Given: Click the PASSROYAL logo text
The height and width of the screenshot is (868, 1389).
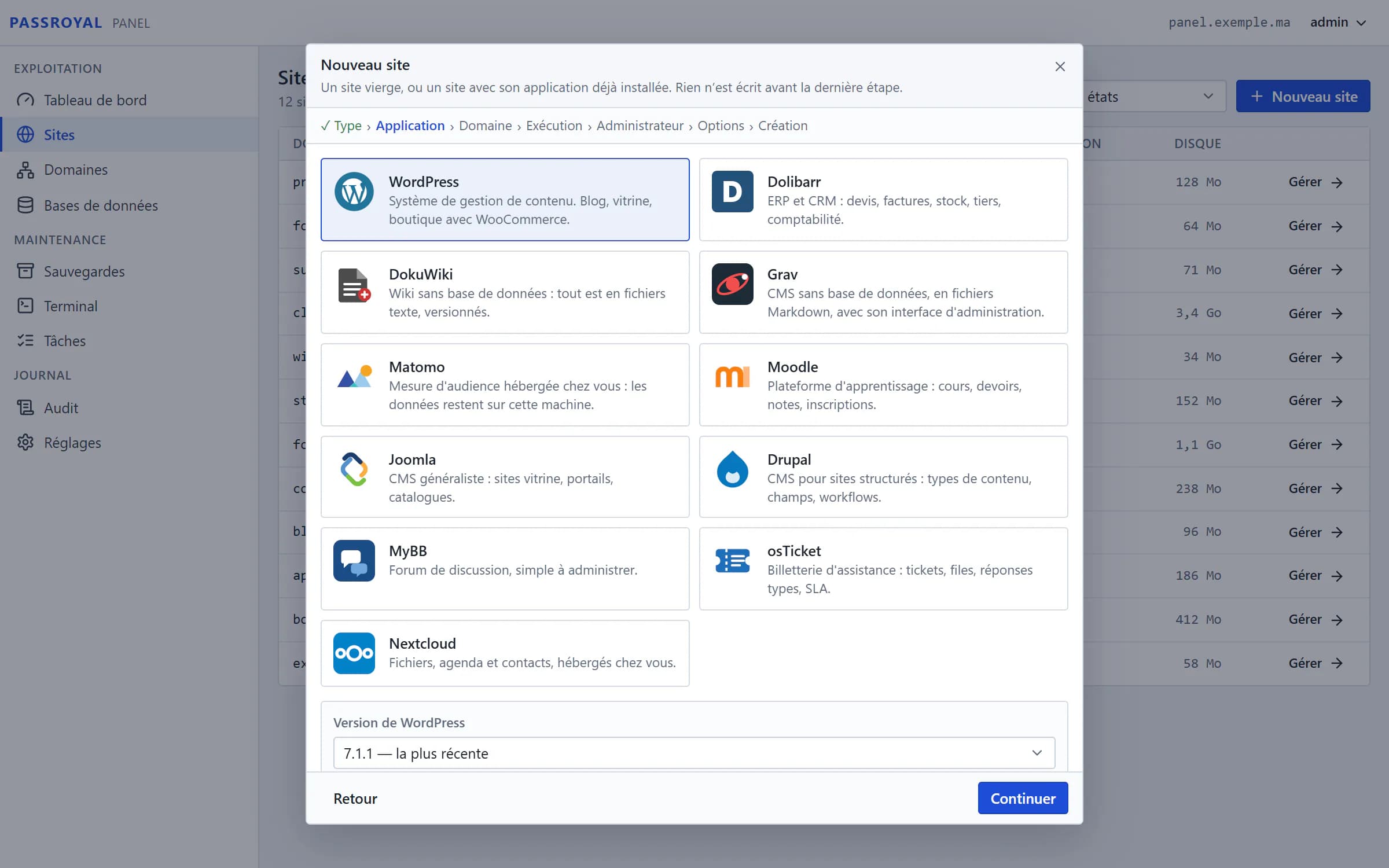Looking at the screenshot, I should pyautogui.click(x=56, y=23).
